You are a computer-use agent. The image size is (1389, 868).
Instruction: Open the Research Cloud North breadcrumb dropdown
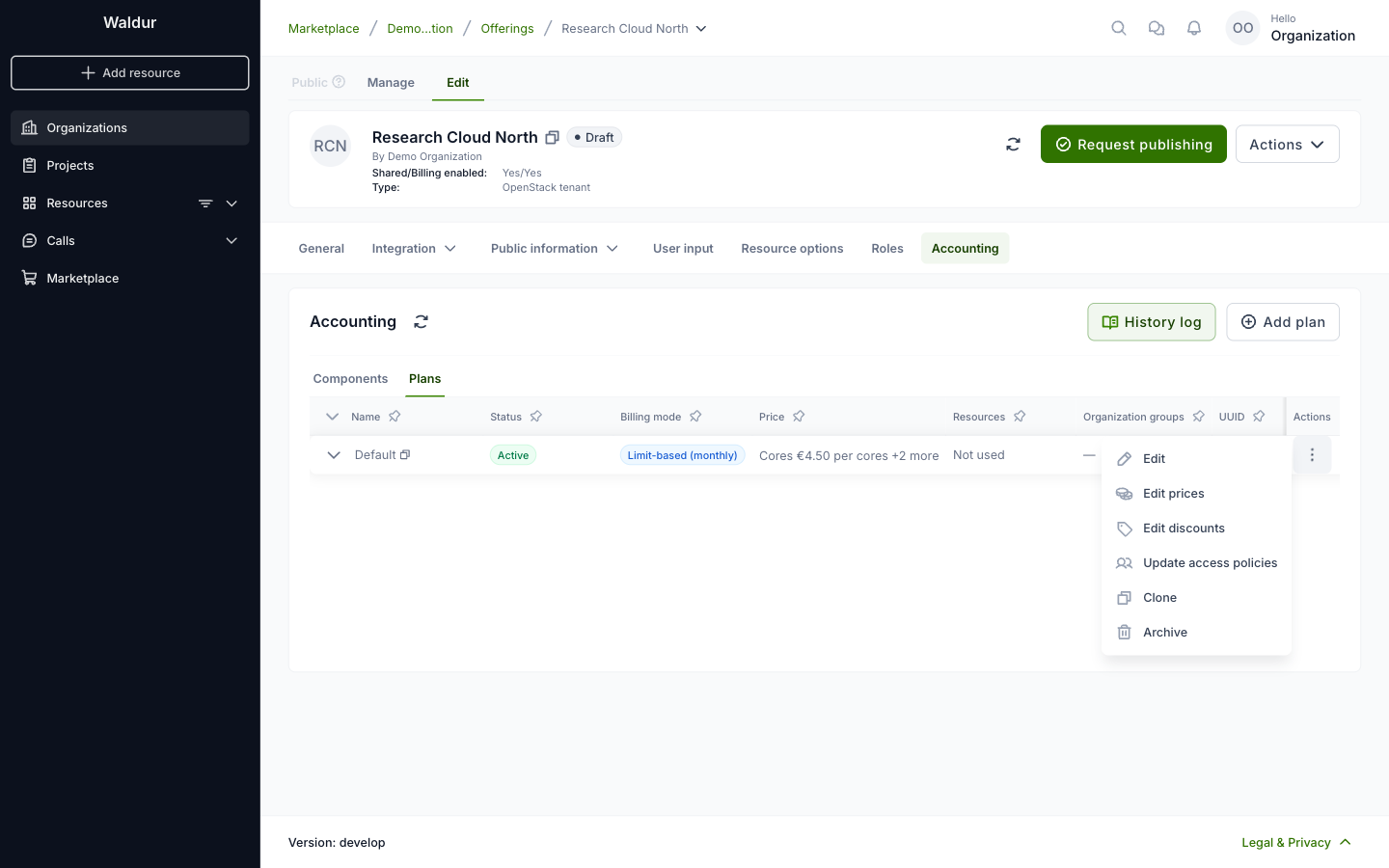click(x=701, y=29)
